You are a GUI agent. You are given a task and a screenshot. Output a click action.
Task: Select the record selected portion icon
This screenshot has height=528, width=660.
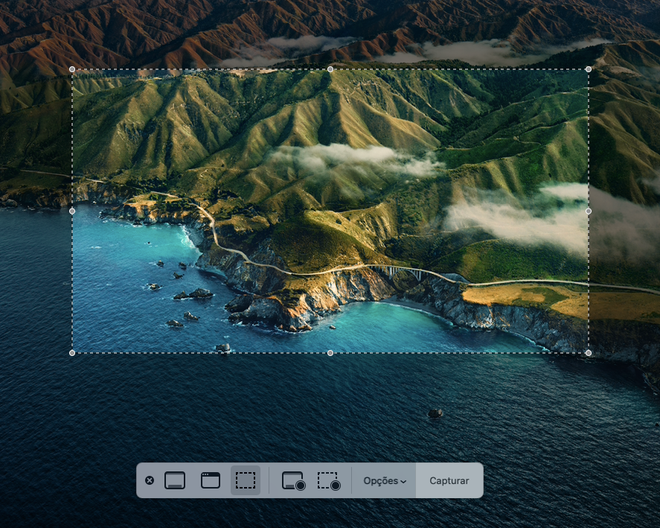click(x=329, y=480)
